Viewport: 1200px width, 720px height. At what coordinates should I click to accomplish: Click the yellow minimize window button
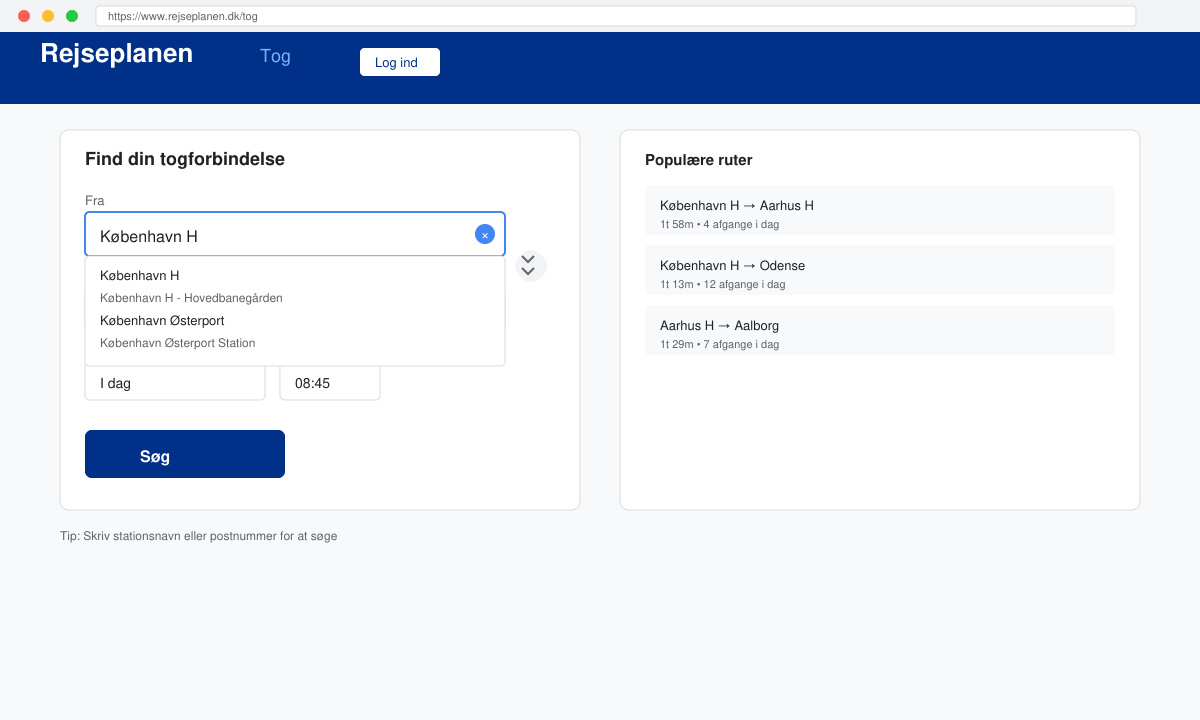click(x=48, y=16)
